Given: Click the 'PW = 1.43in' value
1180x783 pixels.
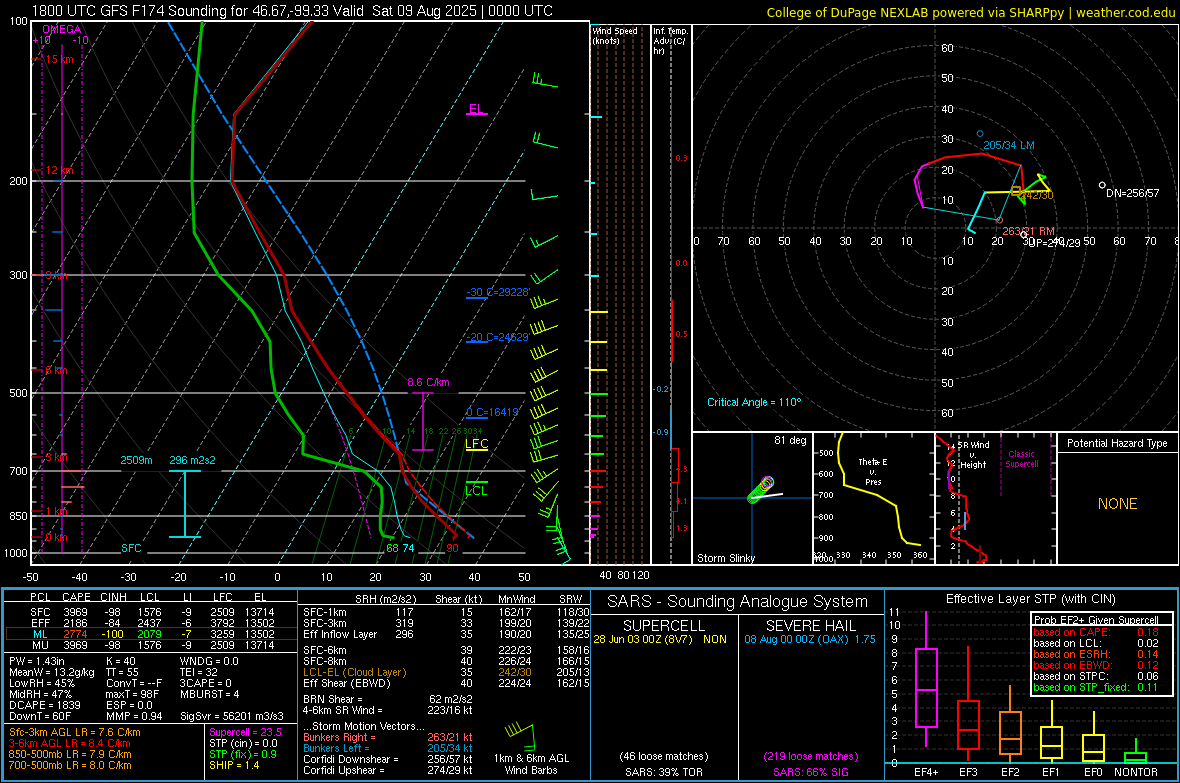Looking at the screenshot, I should 37,661.
